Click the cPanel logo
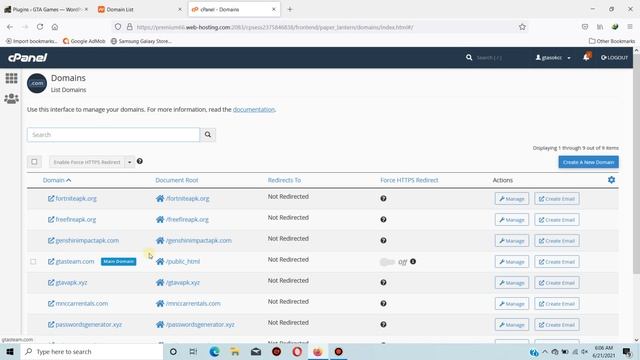This screenshot has height=360, width=640. [27, 58]
